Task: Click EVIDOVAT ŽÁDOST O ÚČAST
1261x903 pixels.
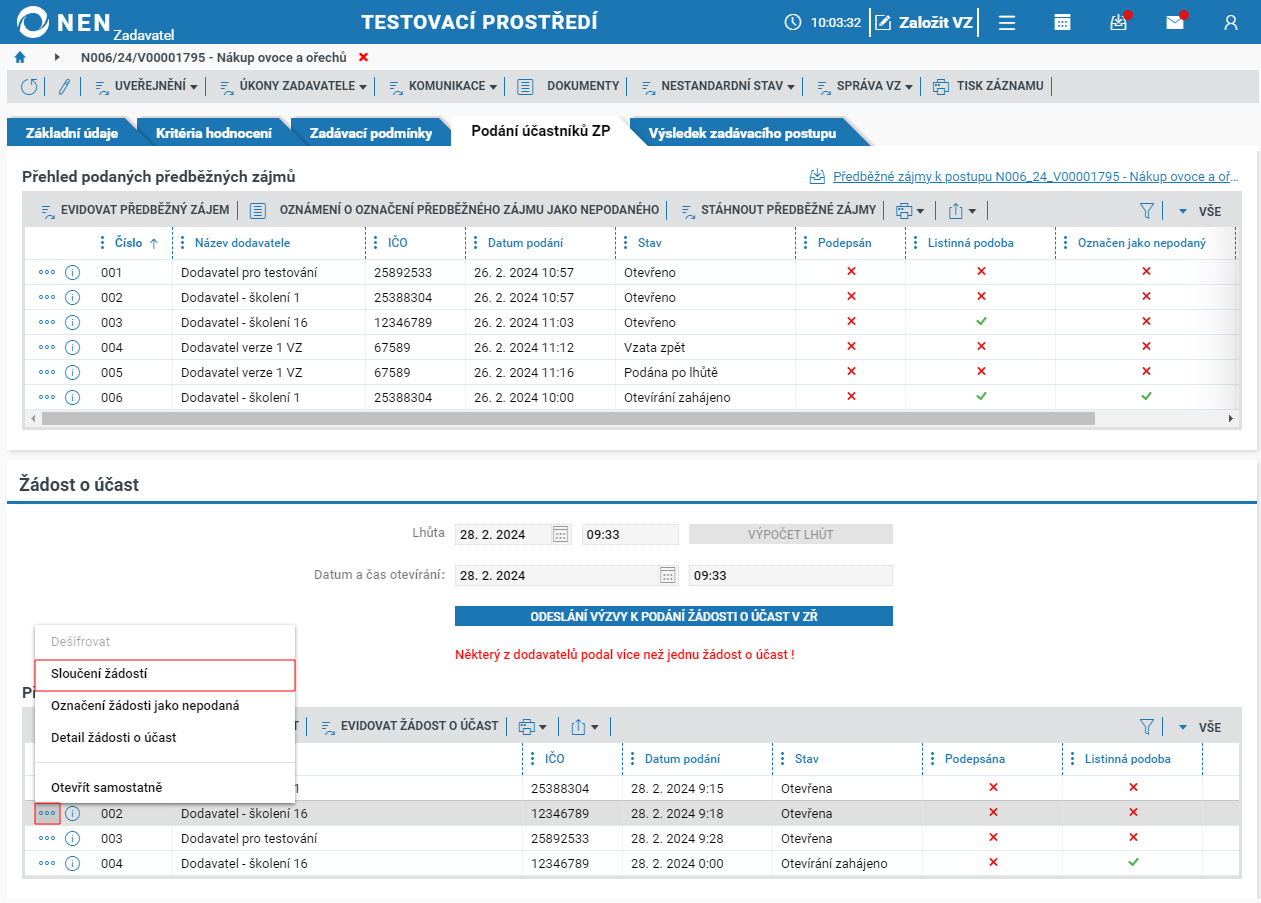Action: [409, 726]
